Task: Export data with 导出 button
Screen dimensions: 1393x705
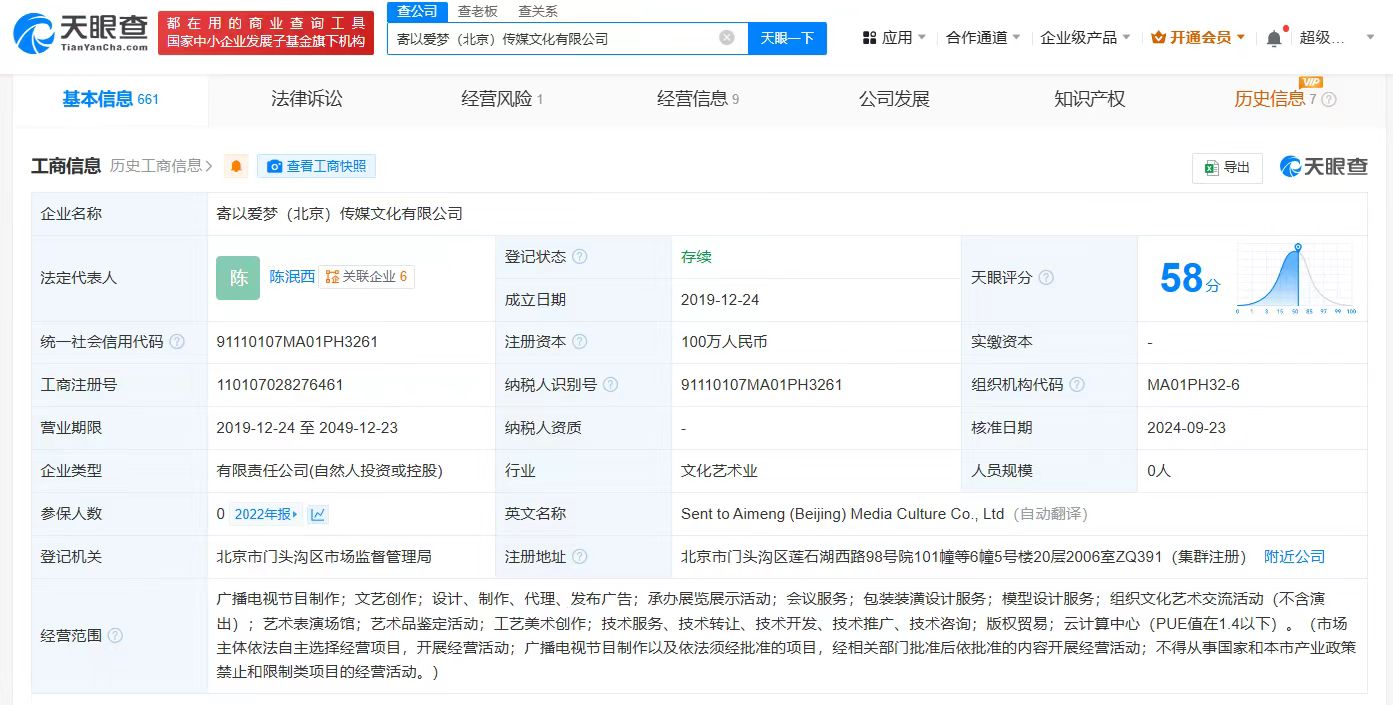Action: click(x=1227, y=167)
